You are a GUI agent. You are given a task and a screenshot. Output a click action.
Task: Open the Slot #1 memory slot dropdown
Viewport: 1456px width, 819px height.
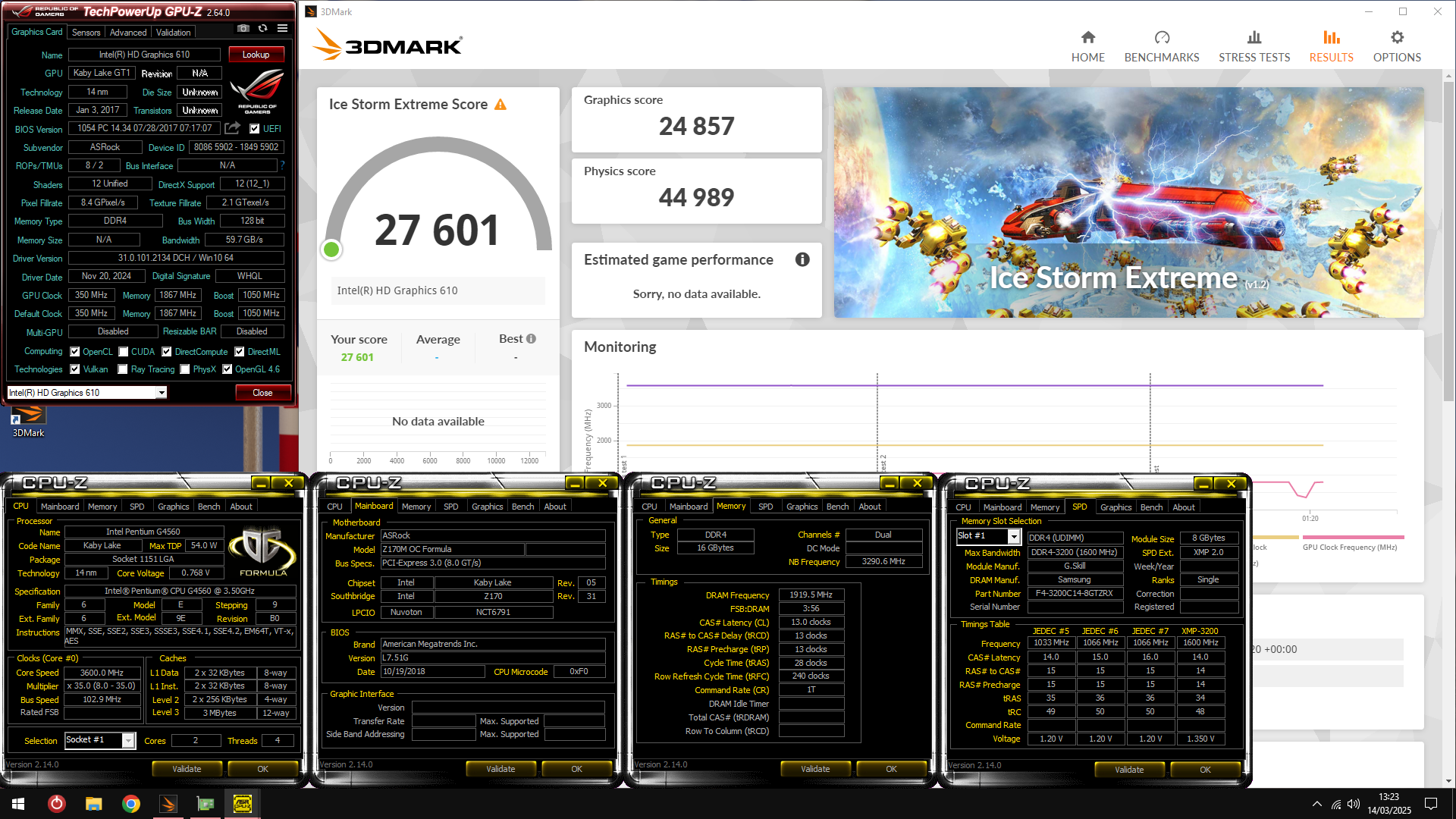1014,537
